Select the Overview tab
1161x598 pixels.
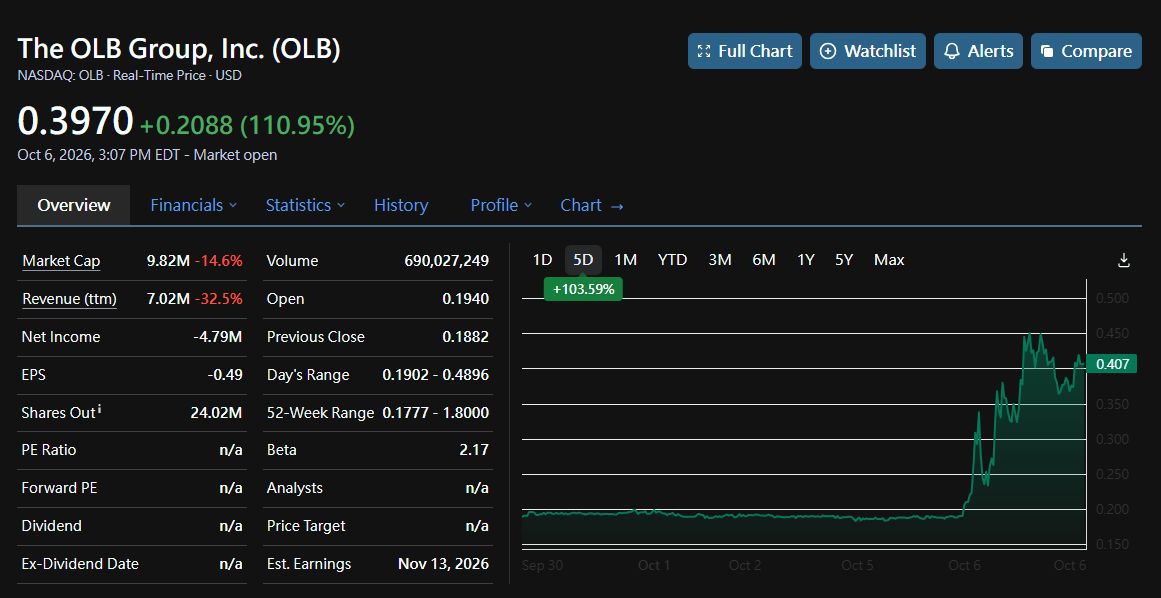click(x=73, y=205)
